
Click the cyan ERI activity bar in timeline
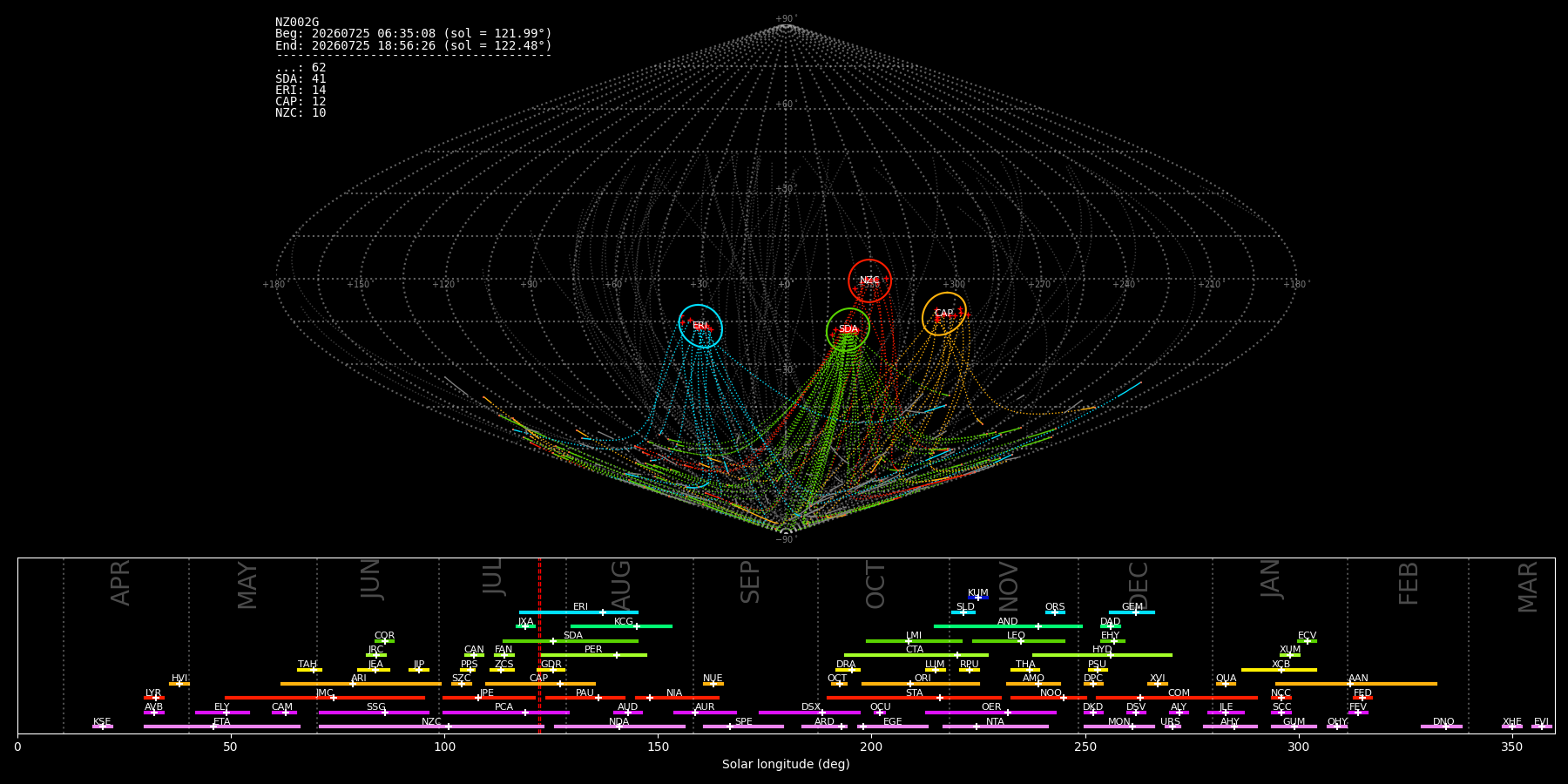[578, 612]
